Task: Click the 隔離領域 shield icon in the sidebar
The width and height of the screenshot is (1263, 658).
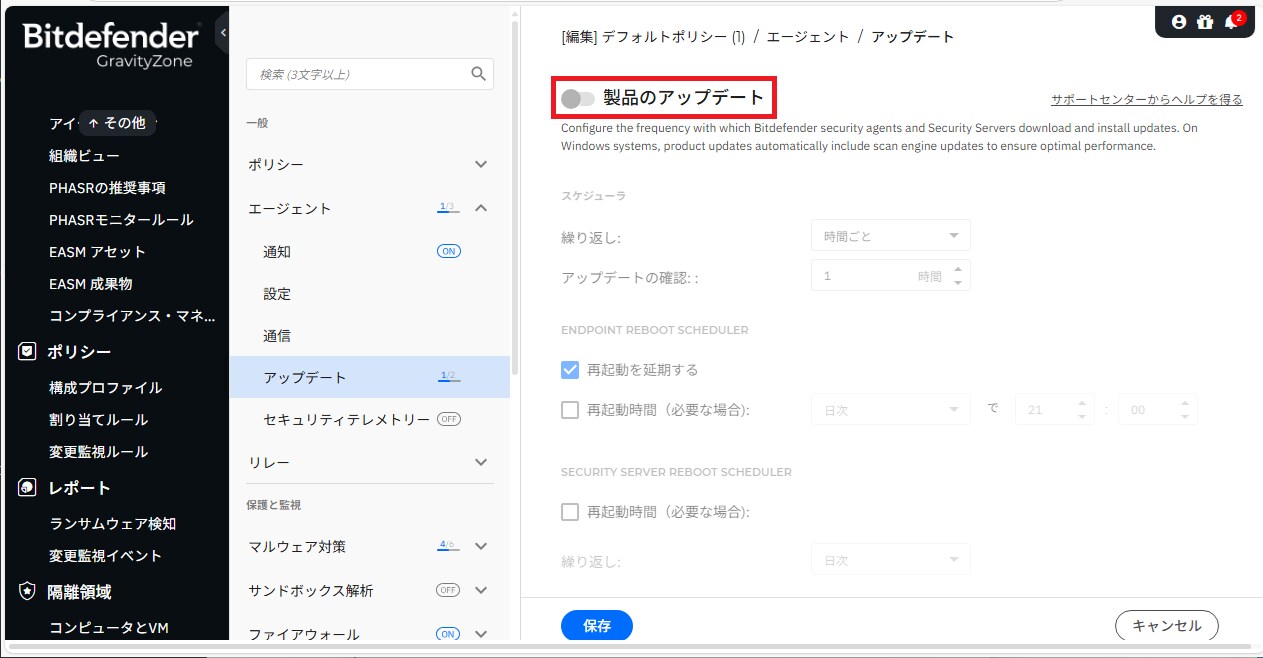Action: pos(27,592)
